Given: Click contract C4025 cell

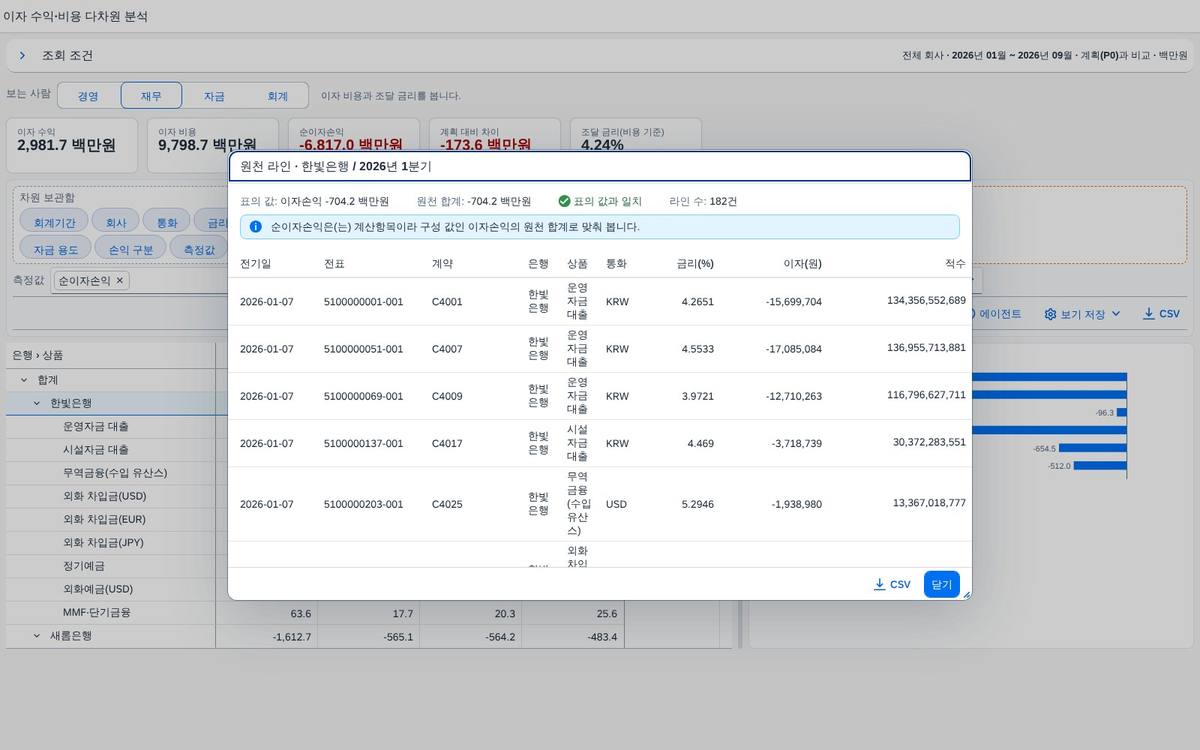Looking at the screenshot, I should tap(447, 504).
